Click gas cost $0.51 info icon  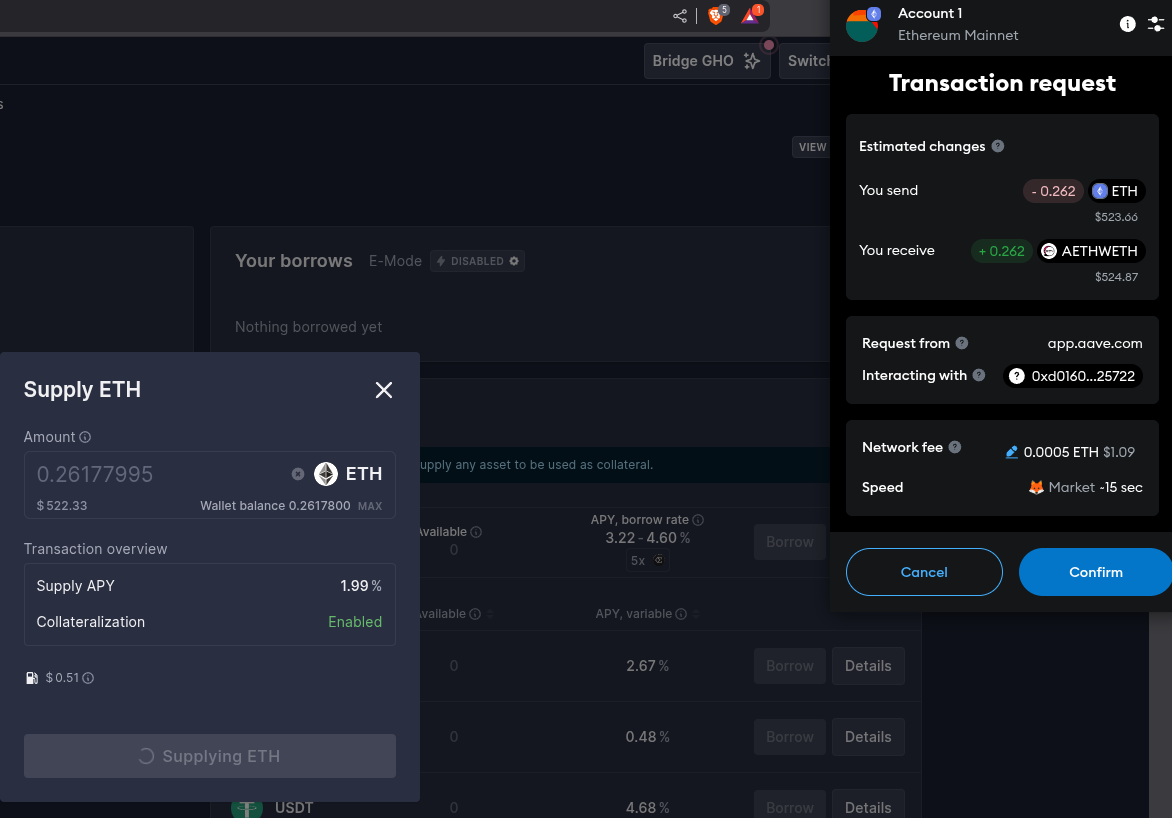click(x=88, y=678)
